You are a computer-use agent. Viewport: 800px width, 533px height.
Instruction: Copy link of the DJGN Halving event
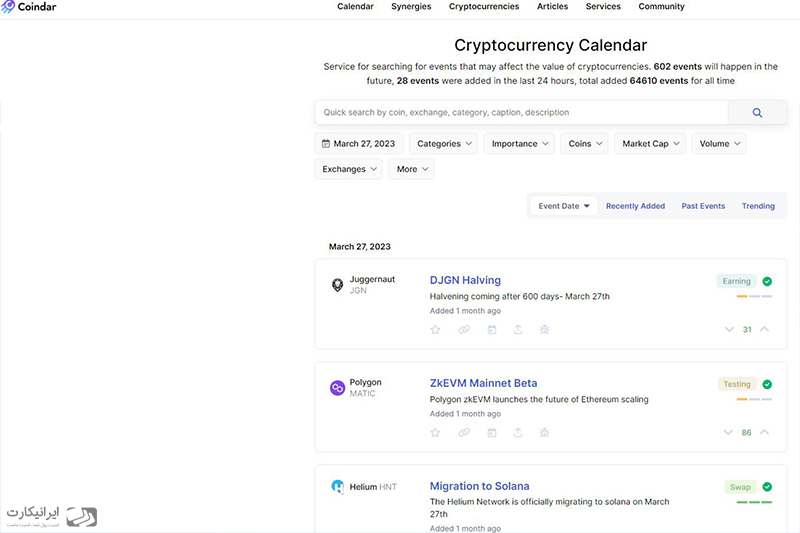[464, 329]
